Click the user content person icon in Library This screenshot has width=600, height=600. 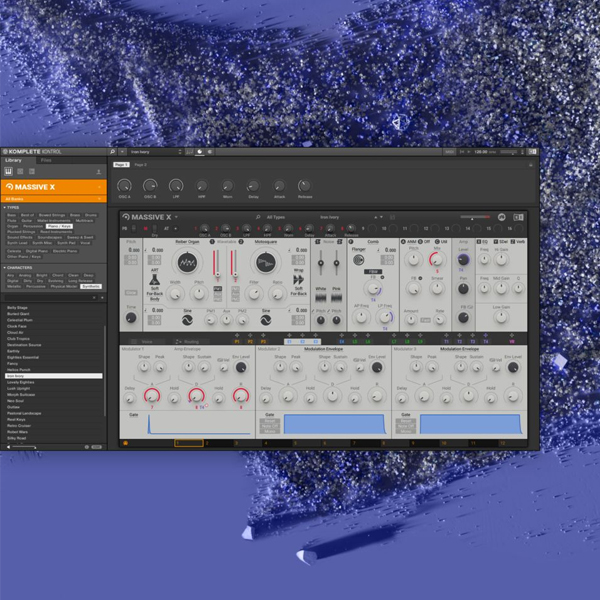(x=98, y=172)
